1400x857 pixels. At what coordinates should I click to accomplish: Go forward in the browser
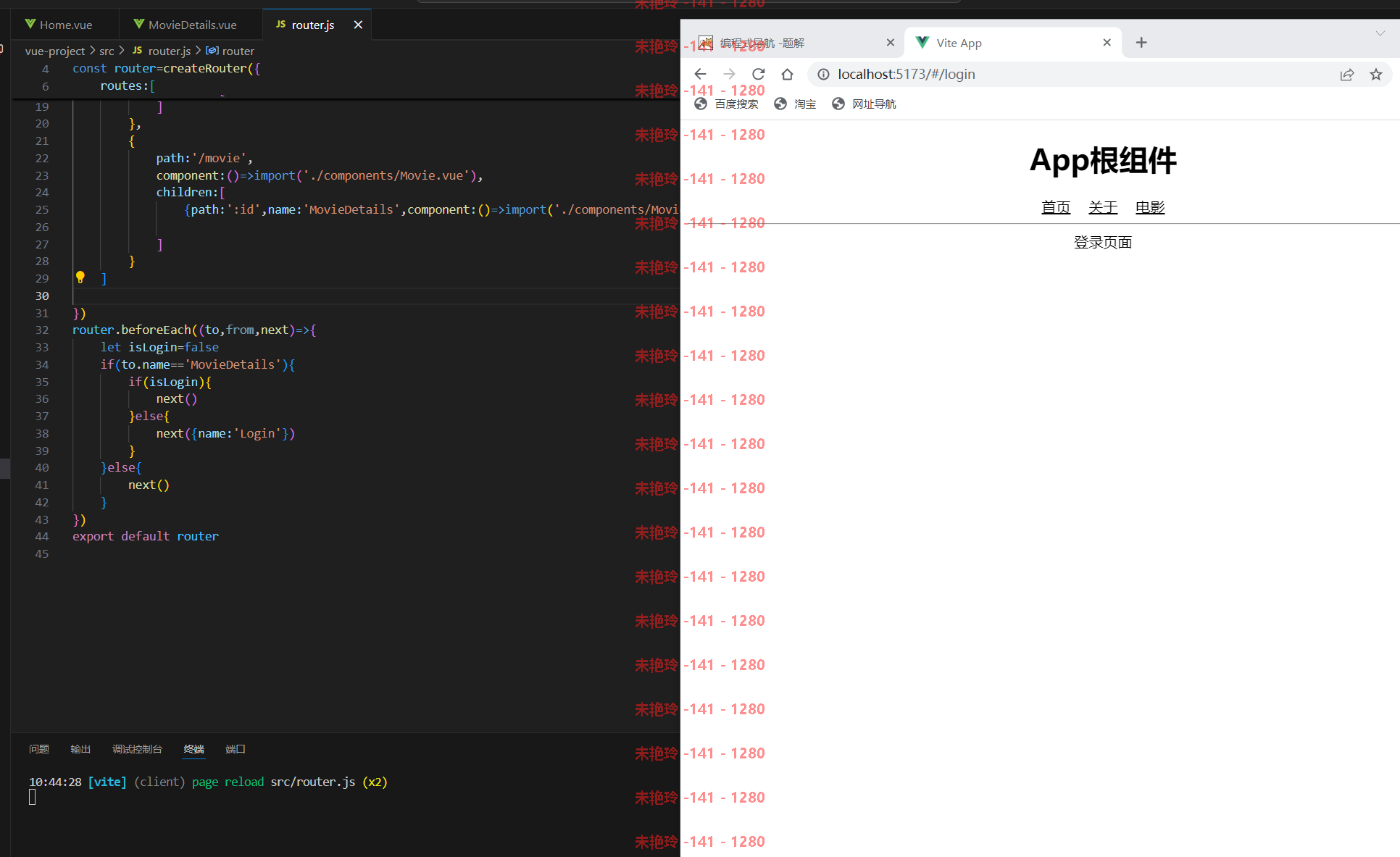[729, 74]
